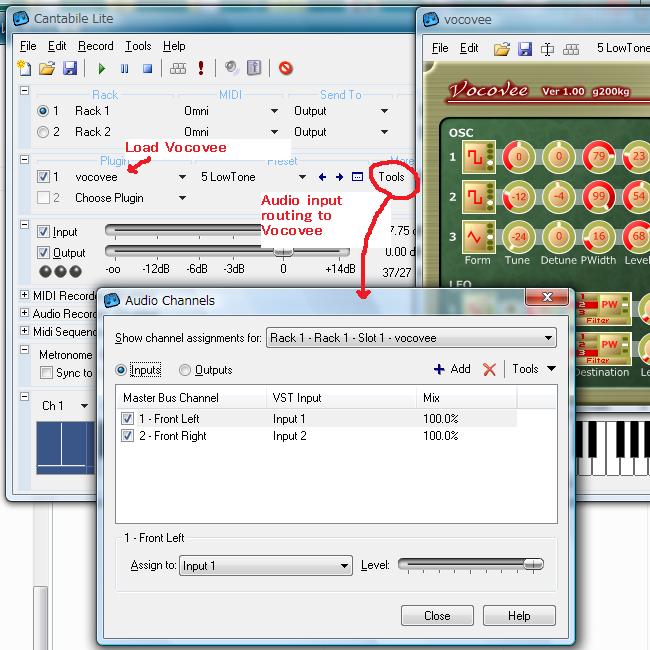Viewport: 650px width, 650px height.
Task: Save the session with Cantabile's floppy icon
Action: (70, 68)
